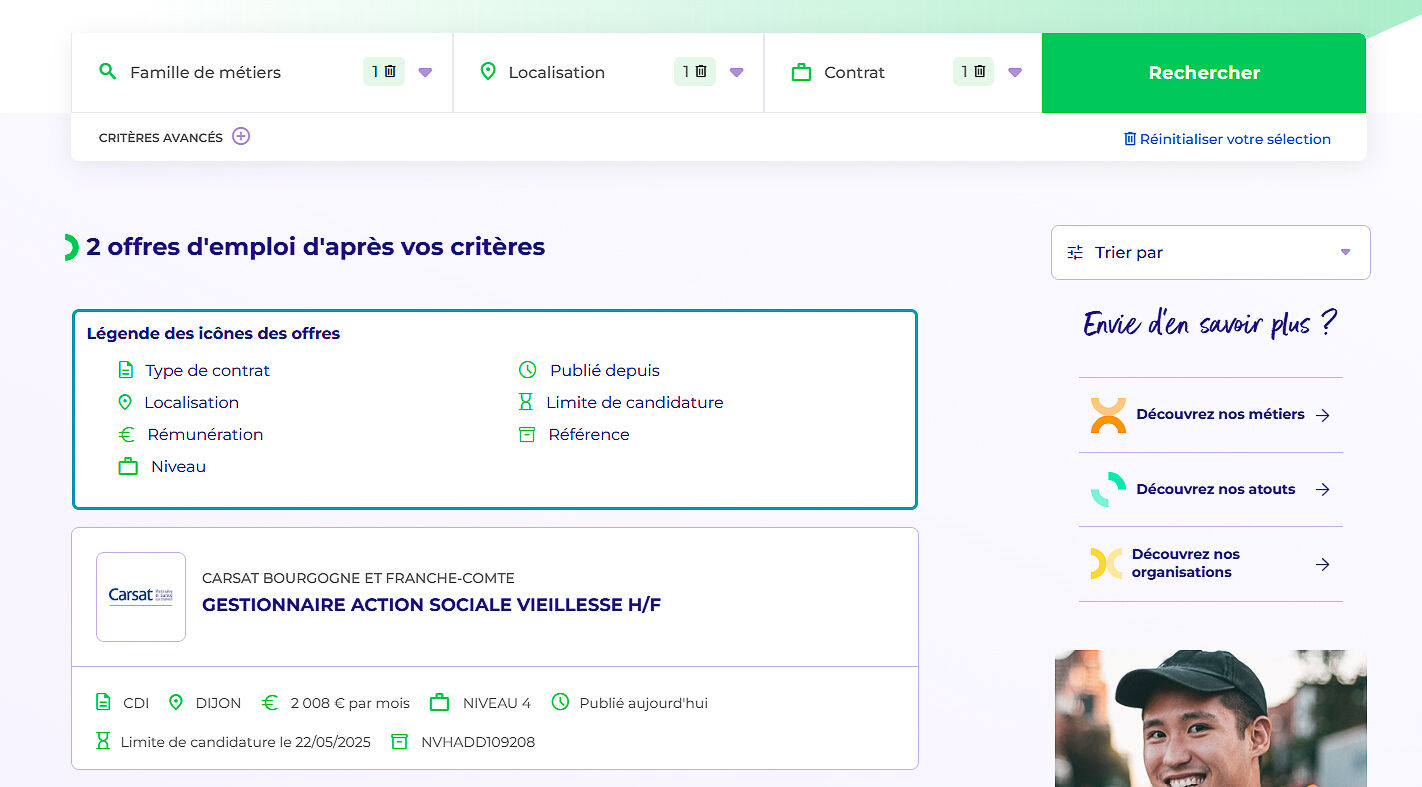Click the Localisation pin icon in search bar
Viewport: 1422px width, 787px height.
[488, 72]
